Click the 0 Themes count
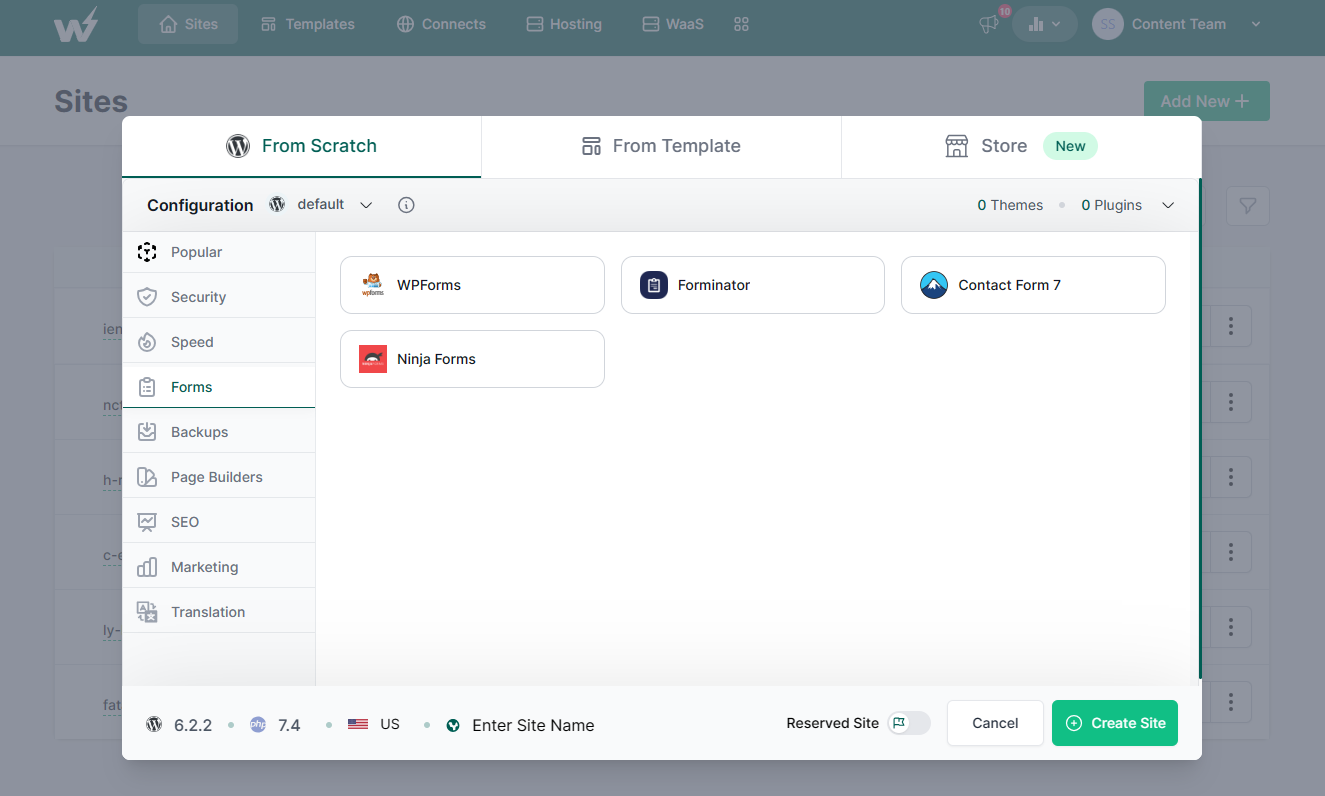This screenshot has height=796, width=1325. pos(1010,205)
